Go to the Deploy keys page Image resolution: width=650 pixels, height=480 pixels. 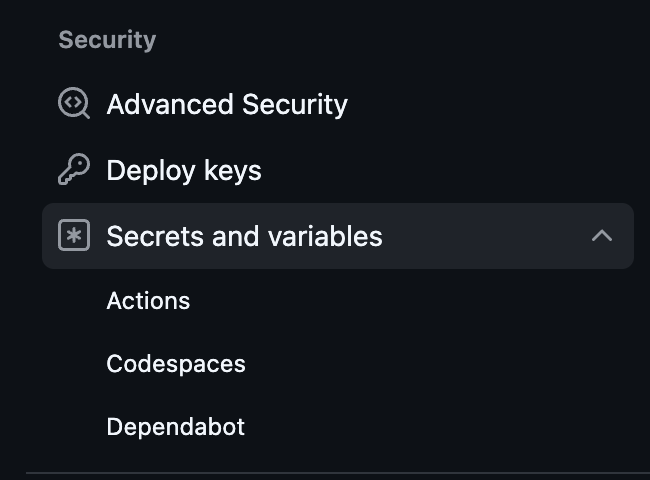[184, 170]
